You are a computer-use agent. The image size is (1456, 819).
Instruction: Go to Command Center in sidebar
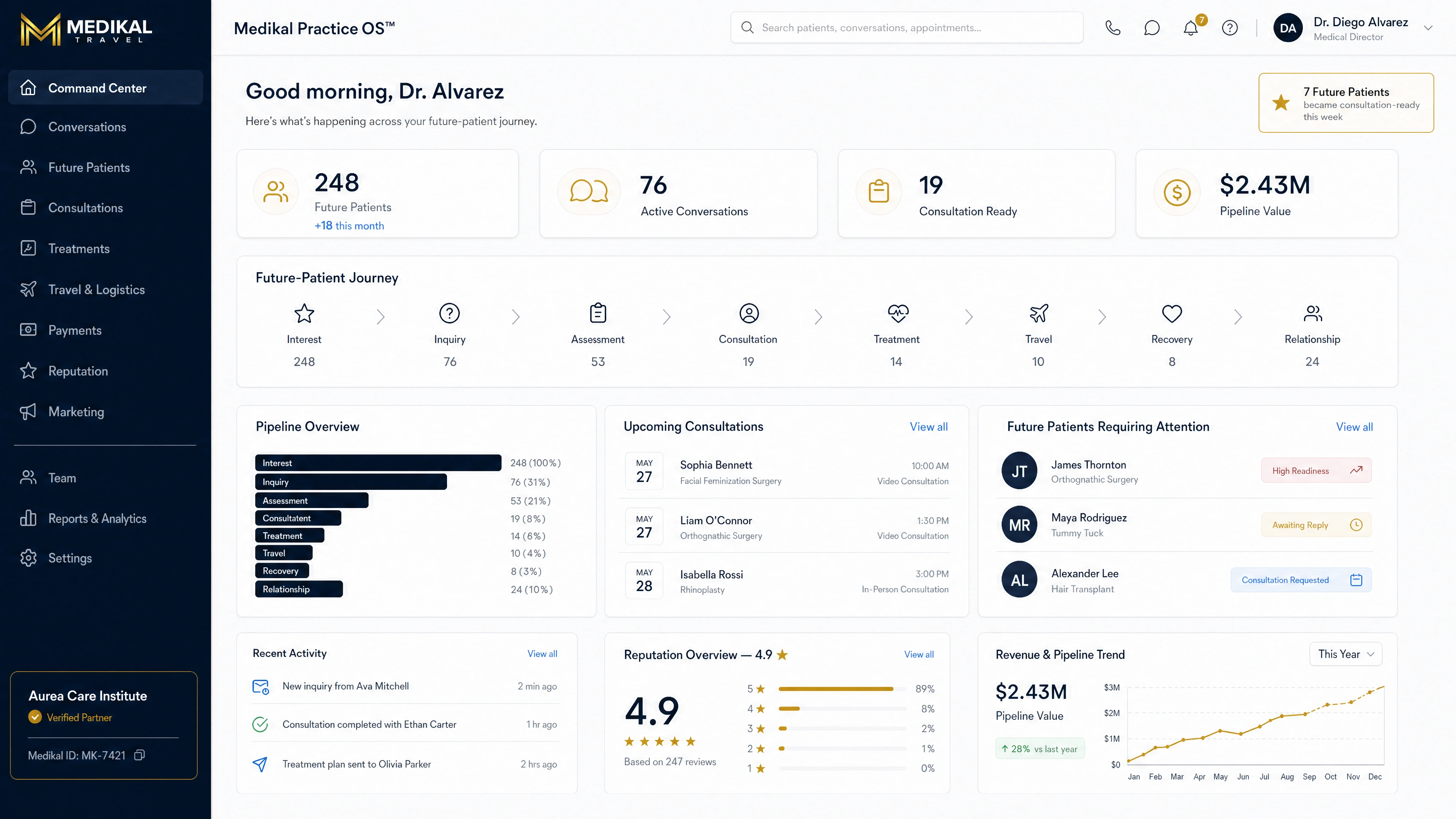(105, 88)
